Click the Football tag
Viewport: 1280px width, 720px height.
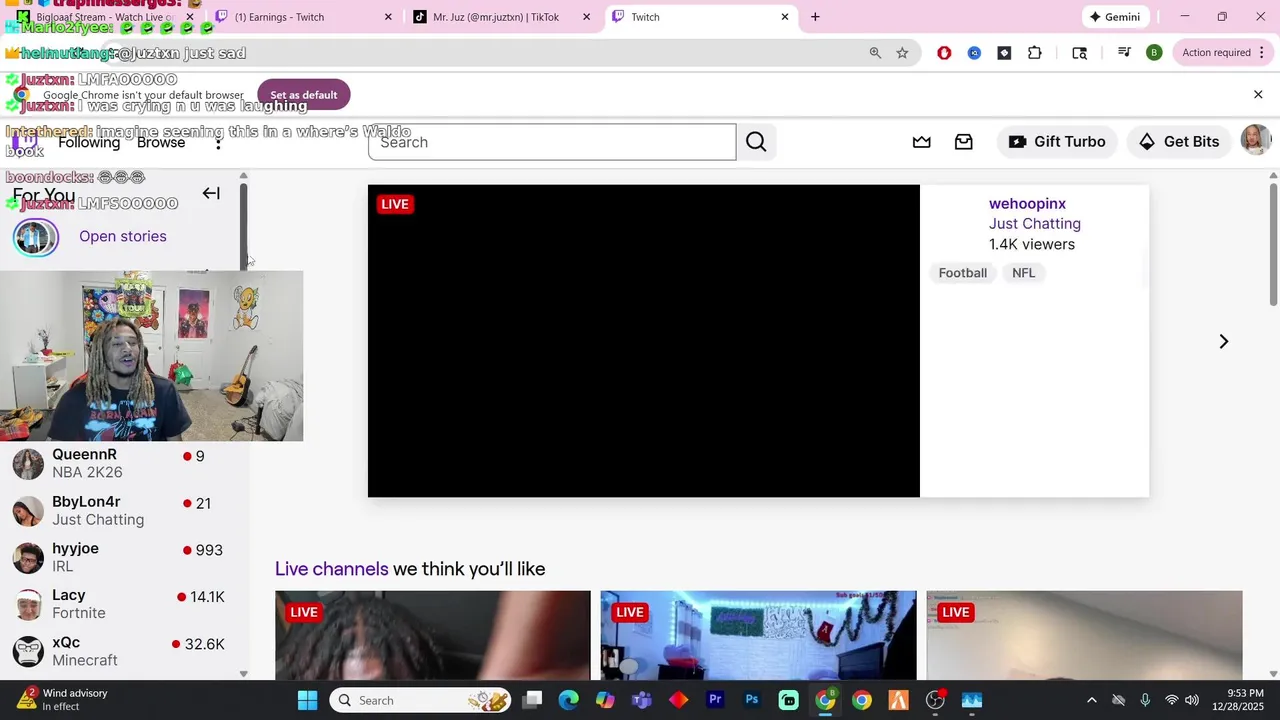[x=962, y=273]
